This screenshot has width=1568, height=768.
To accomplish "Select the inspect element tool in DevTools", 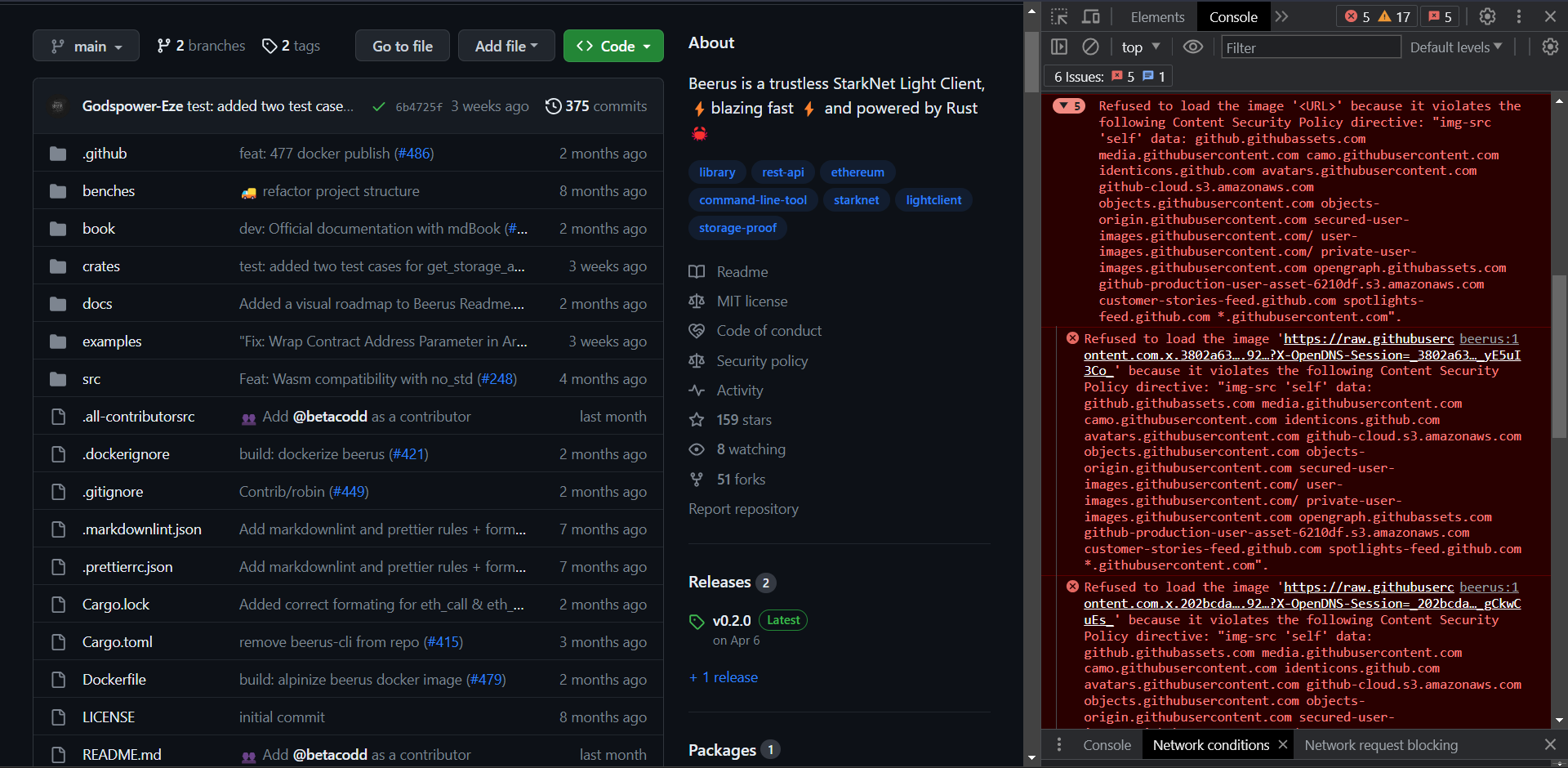I will pos(1059,16).
